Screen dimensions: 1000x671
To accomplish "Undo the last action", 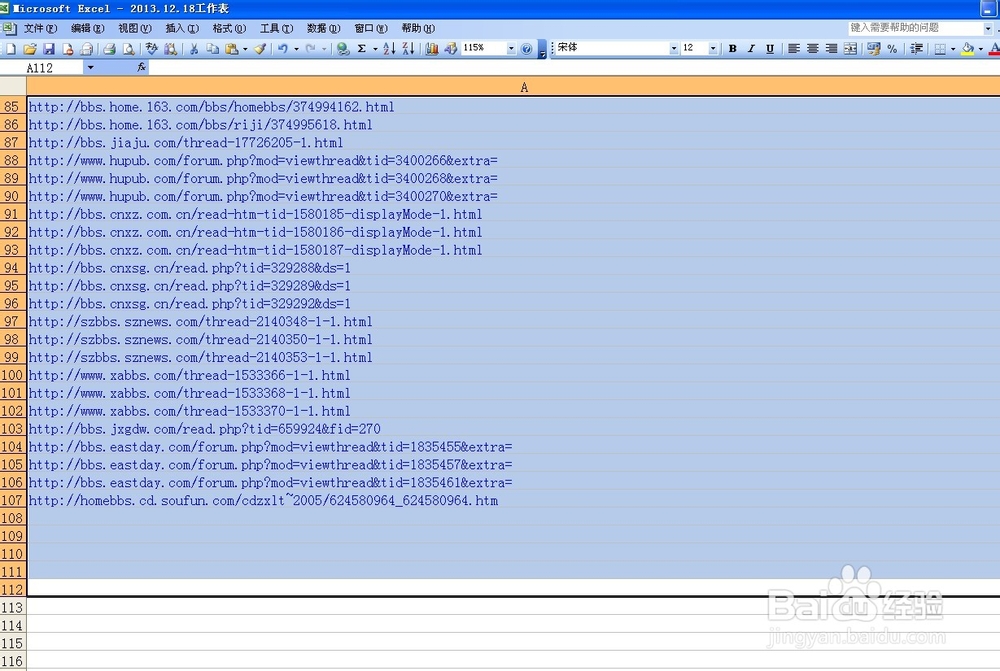I will coord(283,48).
